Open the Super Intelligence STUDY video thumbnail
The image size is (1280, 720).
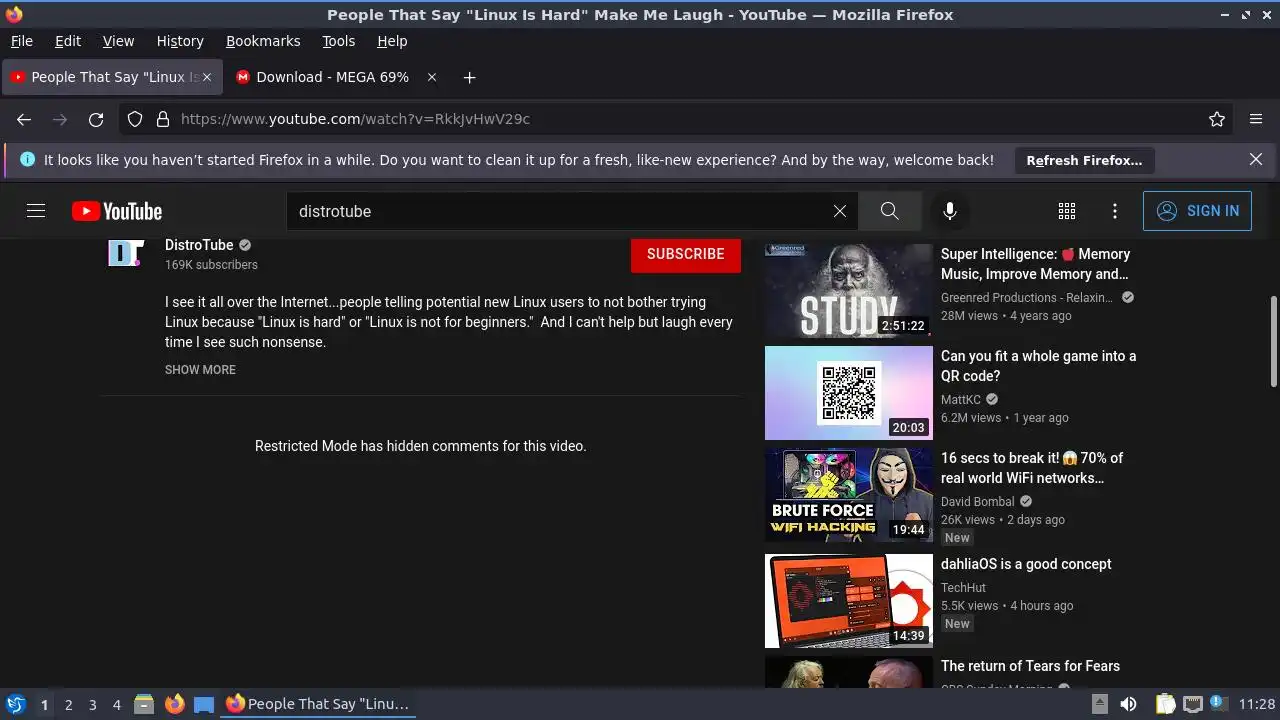click(849, 291)
